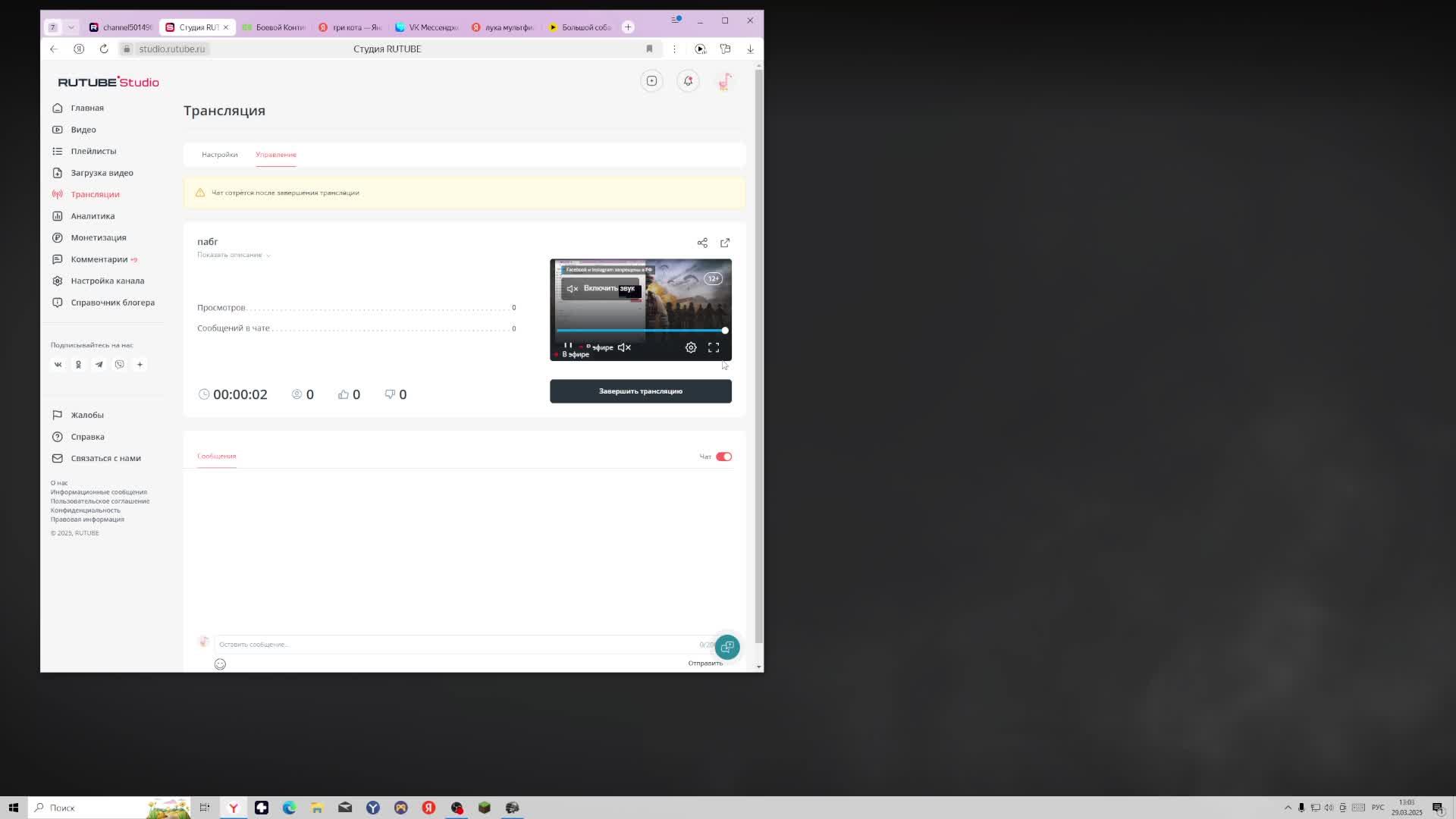
Task: Pause the live stream preview
Action: point(568,346)
